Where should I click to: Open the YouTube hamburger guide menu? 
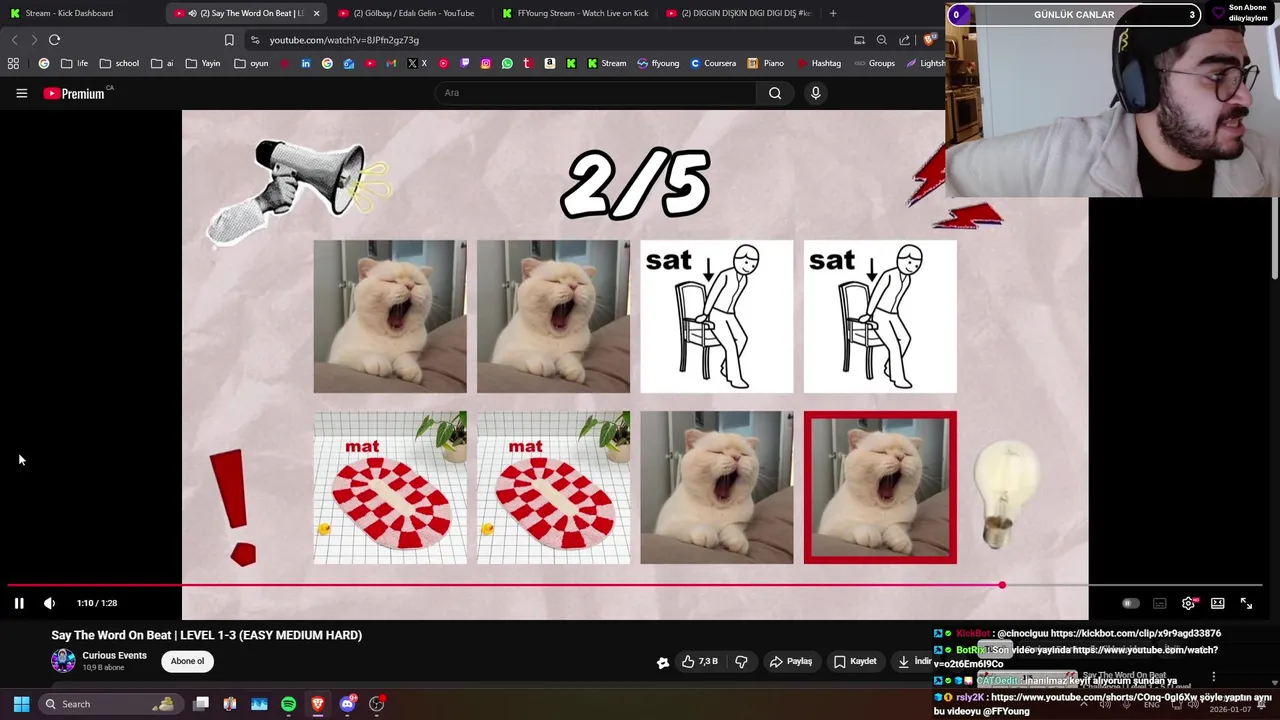pos(21,93)
